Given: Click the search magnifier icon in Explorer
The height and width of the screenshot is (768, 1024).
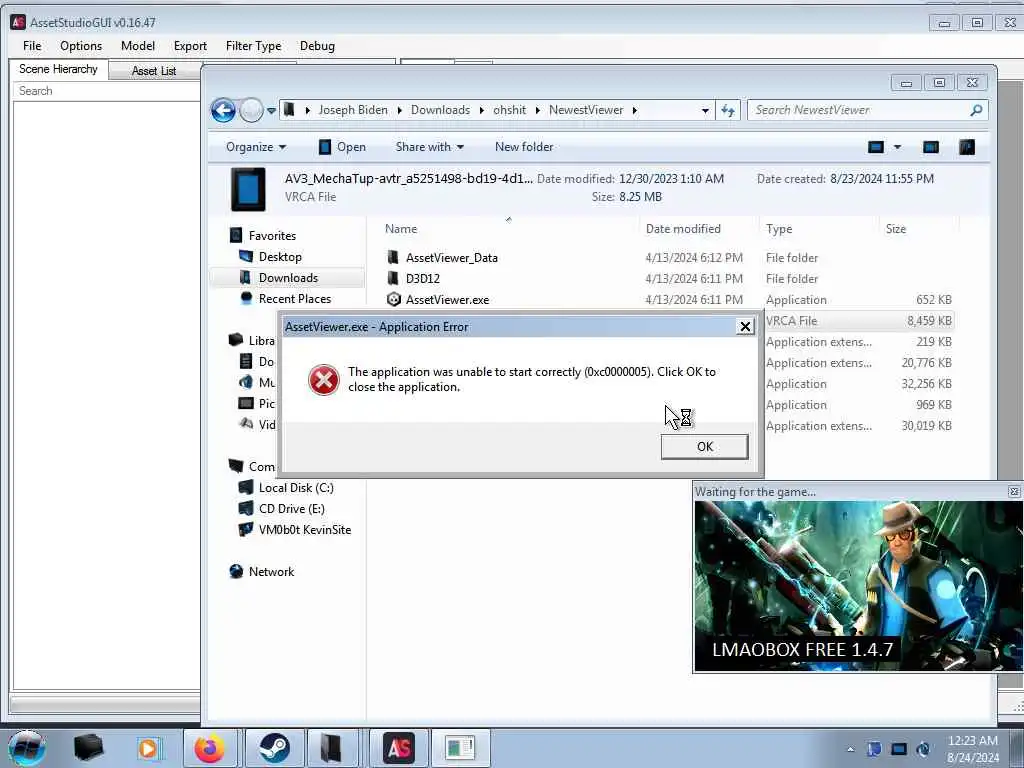Looking at the screenshot, I should (976, 110).
